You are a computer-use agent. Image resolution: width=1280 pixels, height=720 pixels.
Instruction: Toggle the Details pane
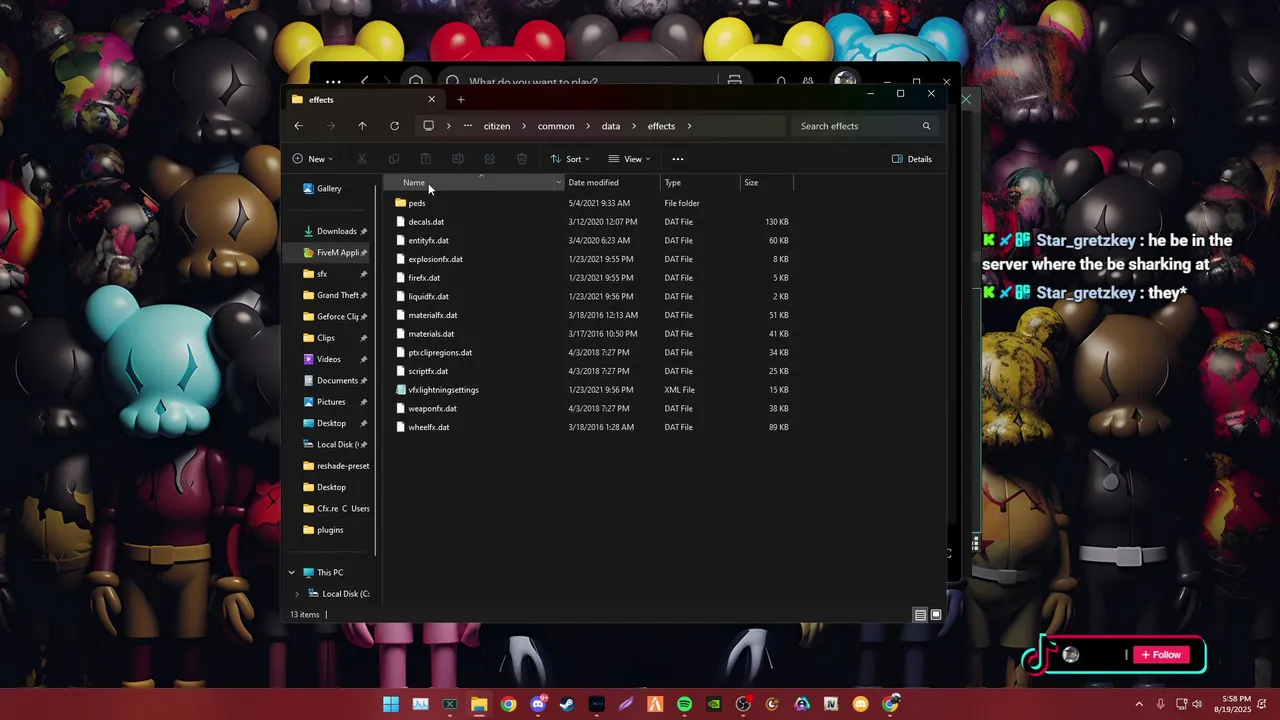(912, 159)
